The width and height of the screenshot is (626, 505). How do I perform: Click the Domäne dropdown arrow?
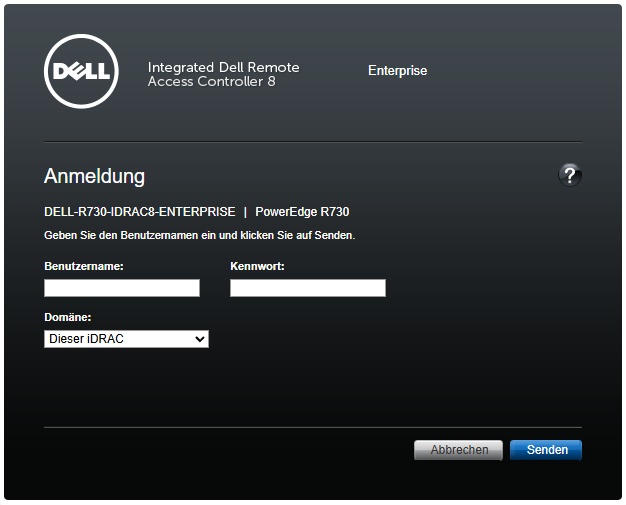coord(200,339)
